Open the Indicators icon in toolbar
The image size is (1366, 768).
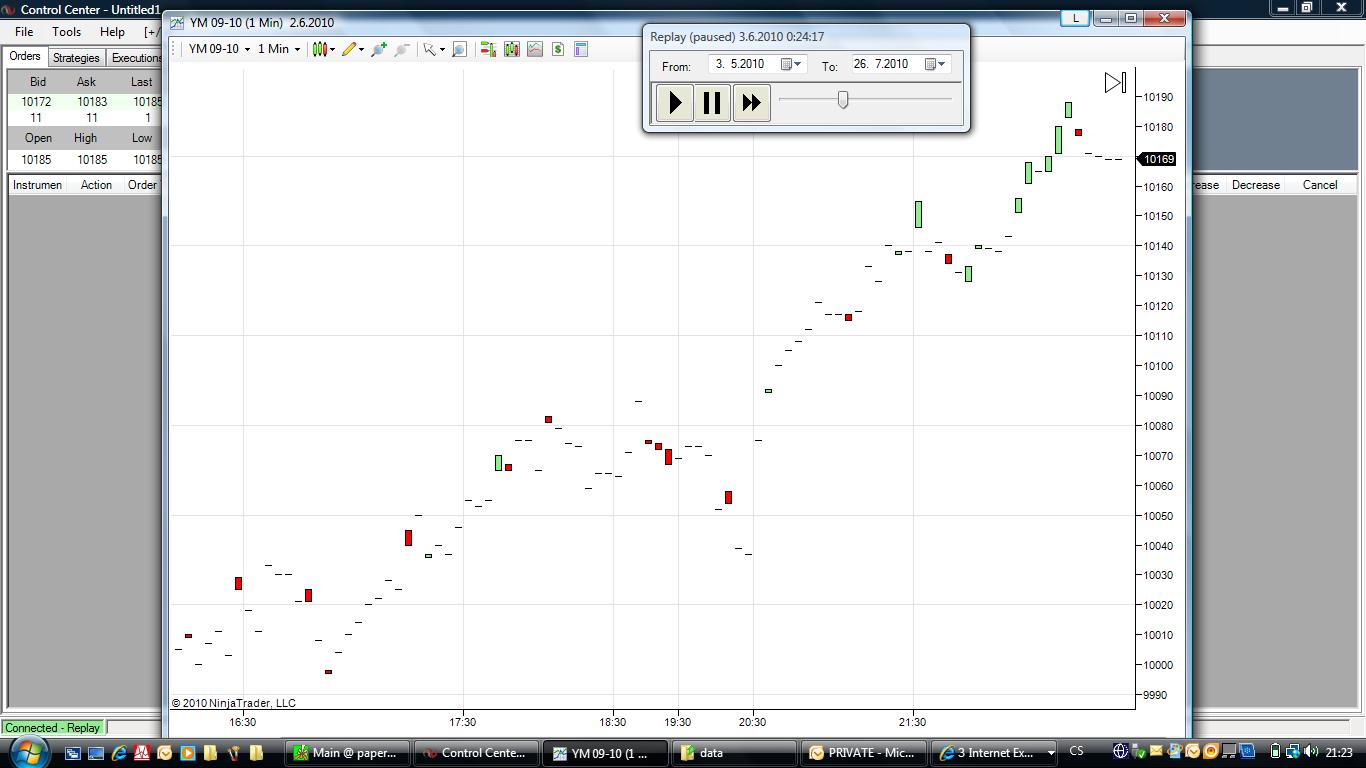pos(512,49)
